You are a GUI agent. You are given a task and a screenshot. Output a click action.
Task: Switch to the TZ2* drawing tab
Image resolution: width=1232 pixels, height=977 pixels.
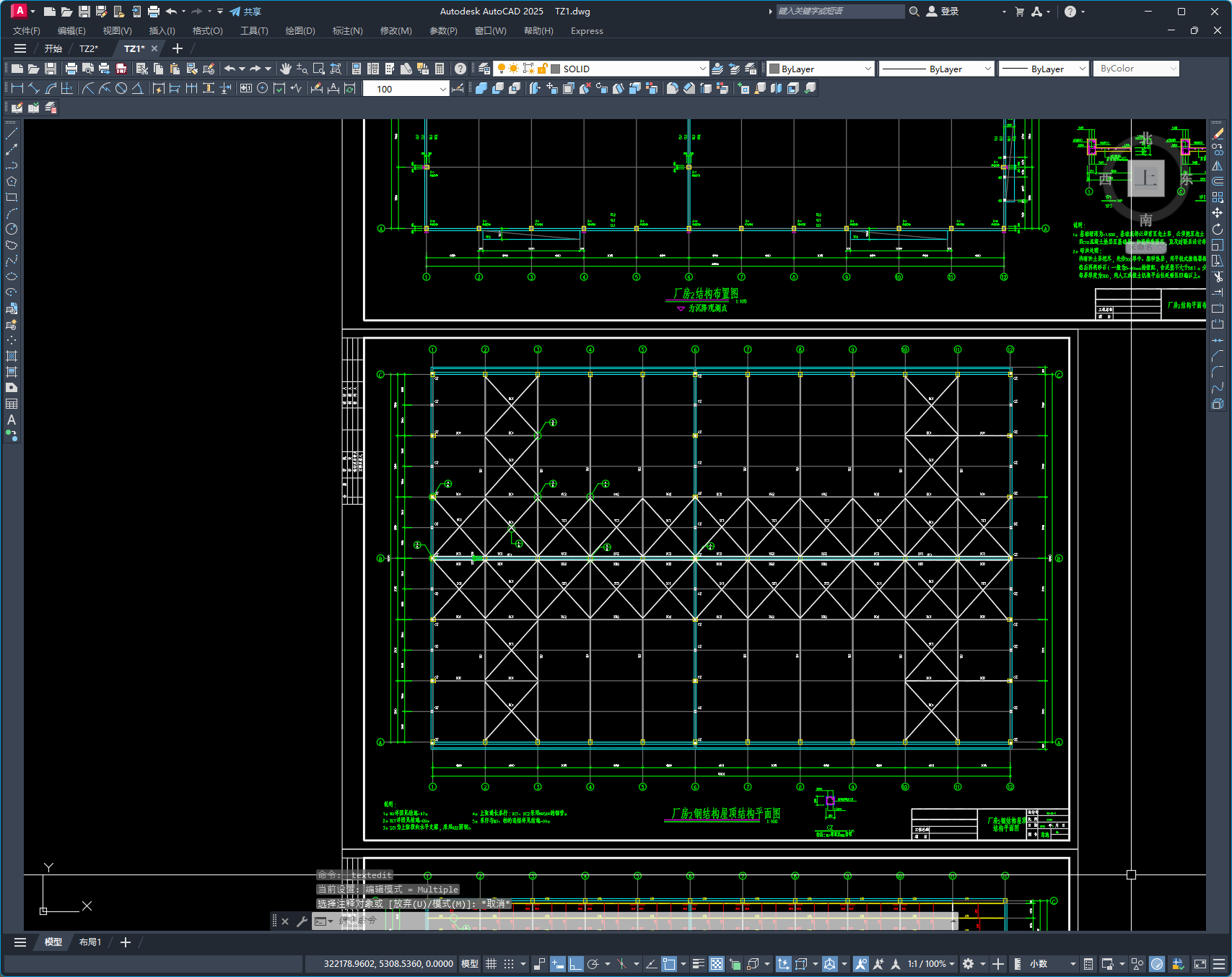click(89, 48)
